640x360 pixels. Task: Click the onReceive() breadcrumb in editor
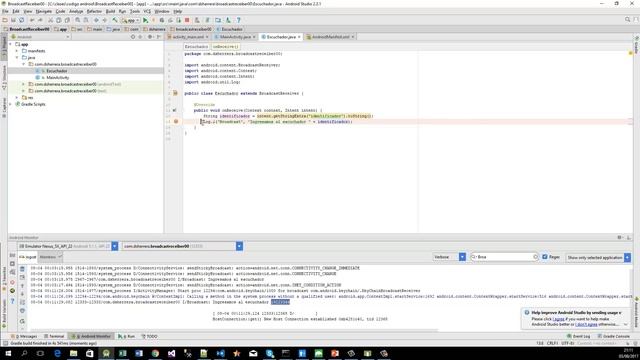(x=225, y=47)
